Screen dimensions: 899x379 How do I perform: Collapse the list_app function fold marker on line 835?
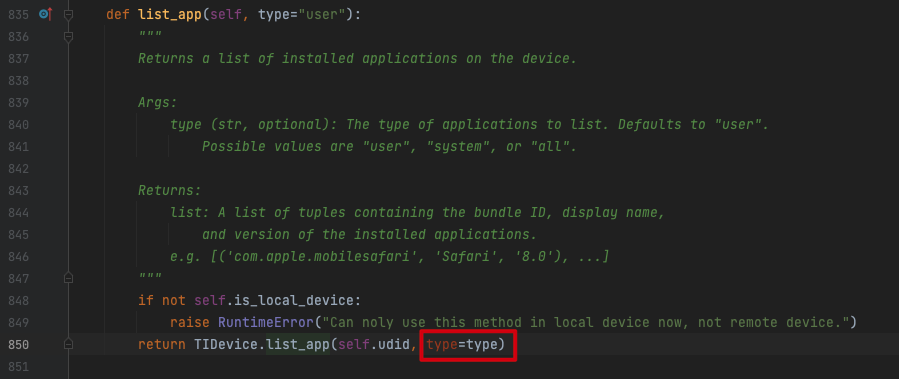coord(68,14)
